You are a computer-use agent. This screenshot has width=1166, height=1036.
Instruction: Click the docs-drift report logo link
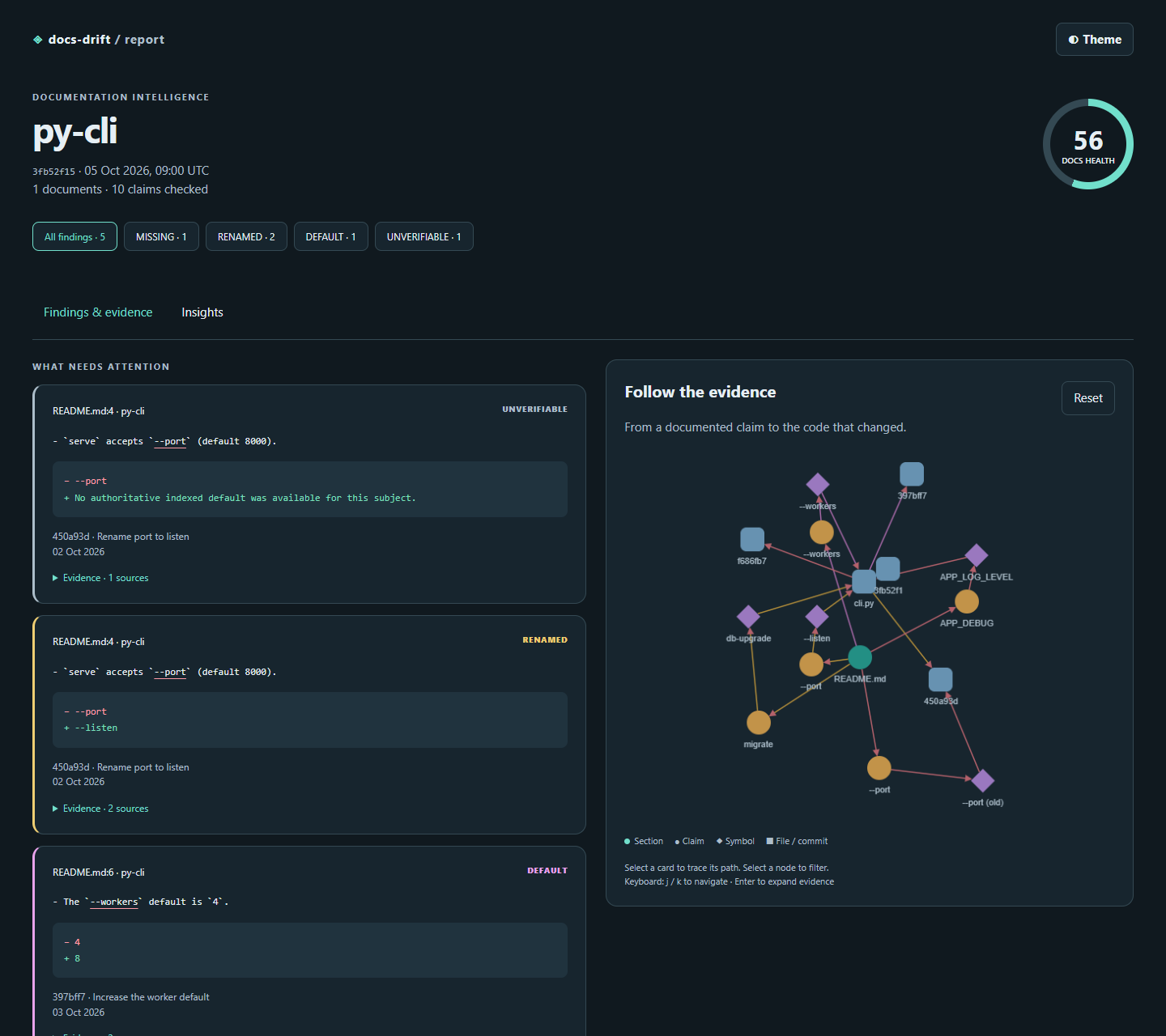click(98, 40)
